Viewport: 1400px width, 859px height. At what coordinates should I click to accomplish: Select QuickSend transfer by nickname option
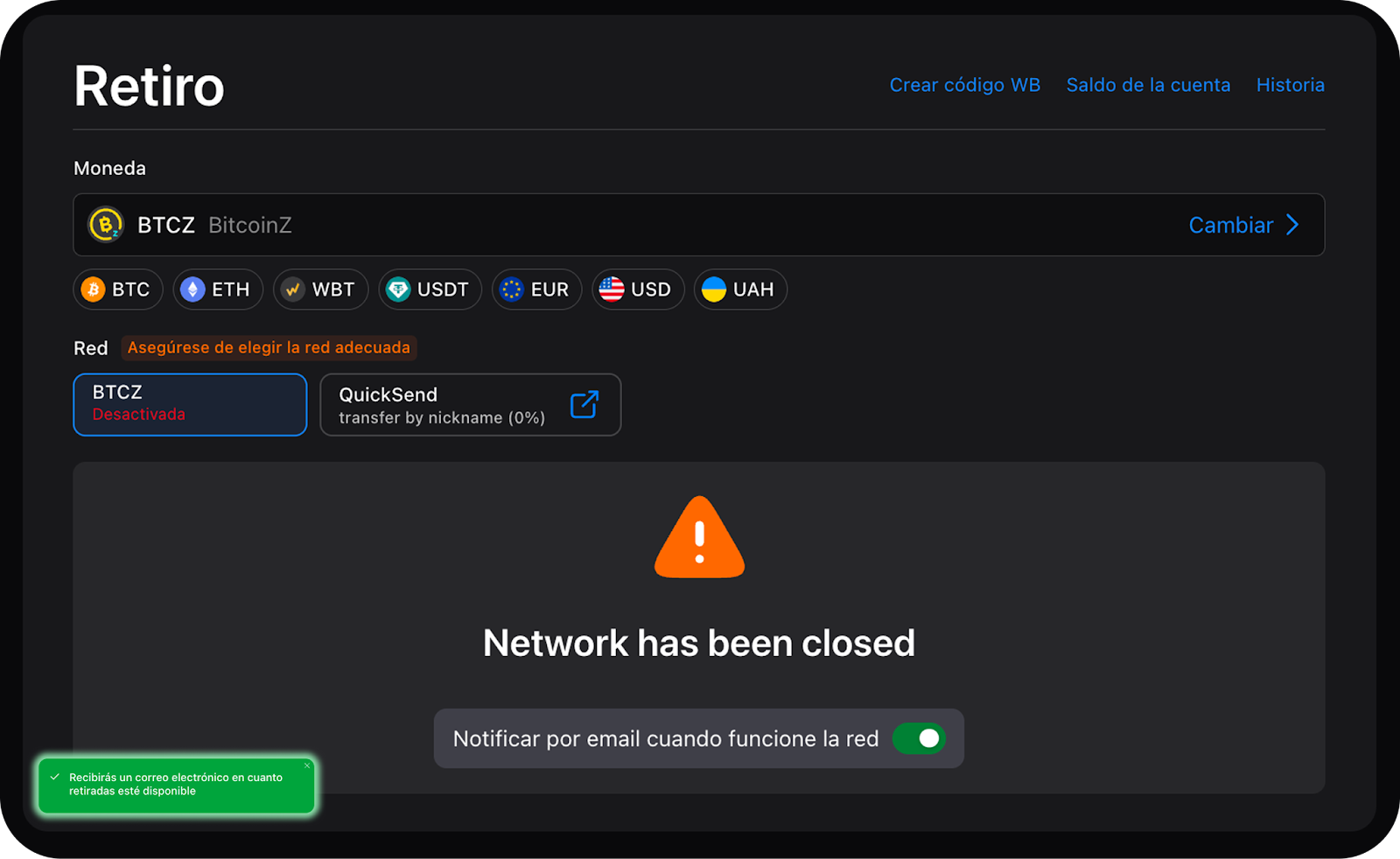click(x=471, y=405)
